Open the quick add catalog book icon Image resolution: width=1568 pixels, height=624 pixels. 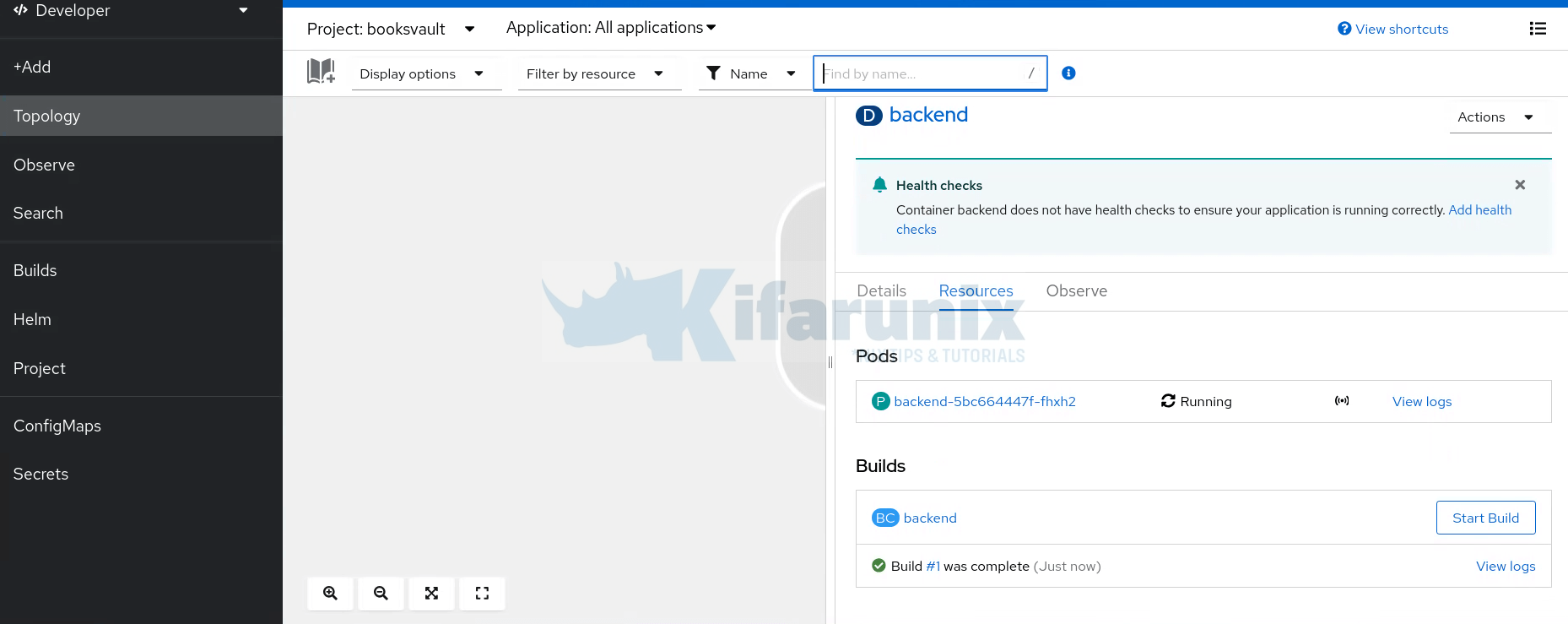pos(321,72)
